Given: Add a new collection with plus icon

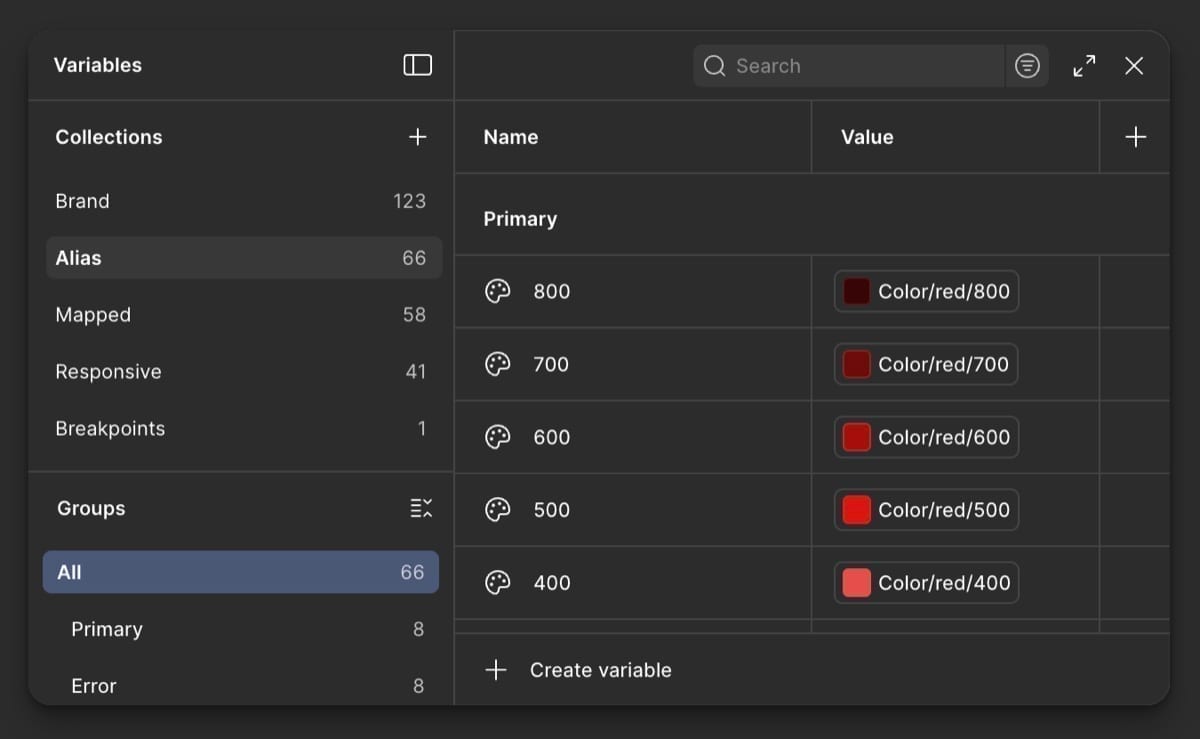Looking at the screenshot, I should pos(418,137).
